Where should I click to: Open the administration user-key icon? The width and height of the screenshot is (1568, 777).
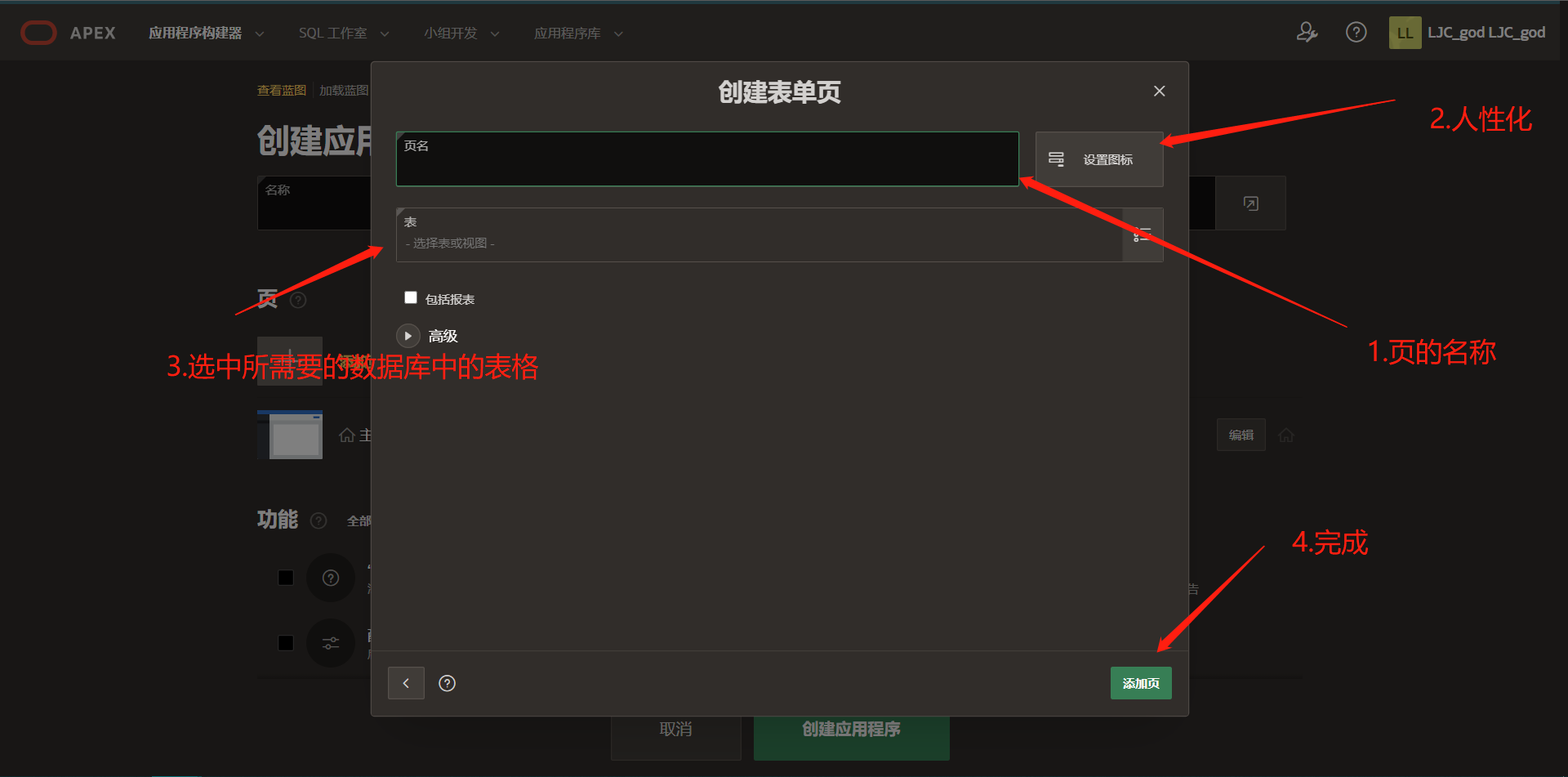pos(1307,33)
